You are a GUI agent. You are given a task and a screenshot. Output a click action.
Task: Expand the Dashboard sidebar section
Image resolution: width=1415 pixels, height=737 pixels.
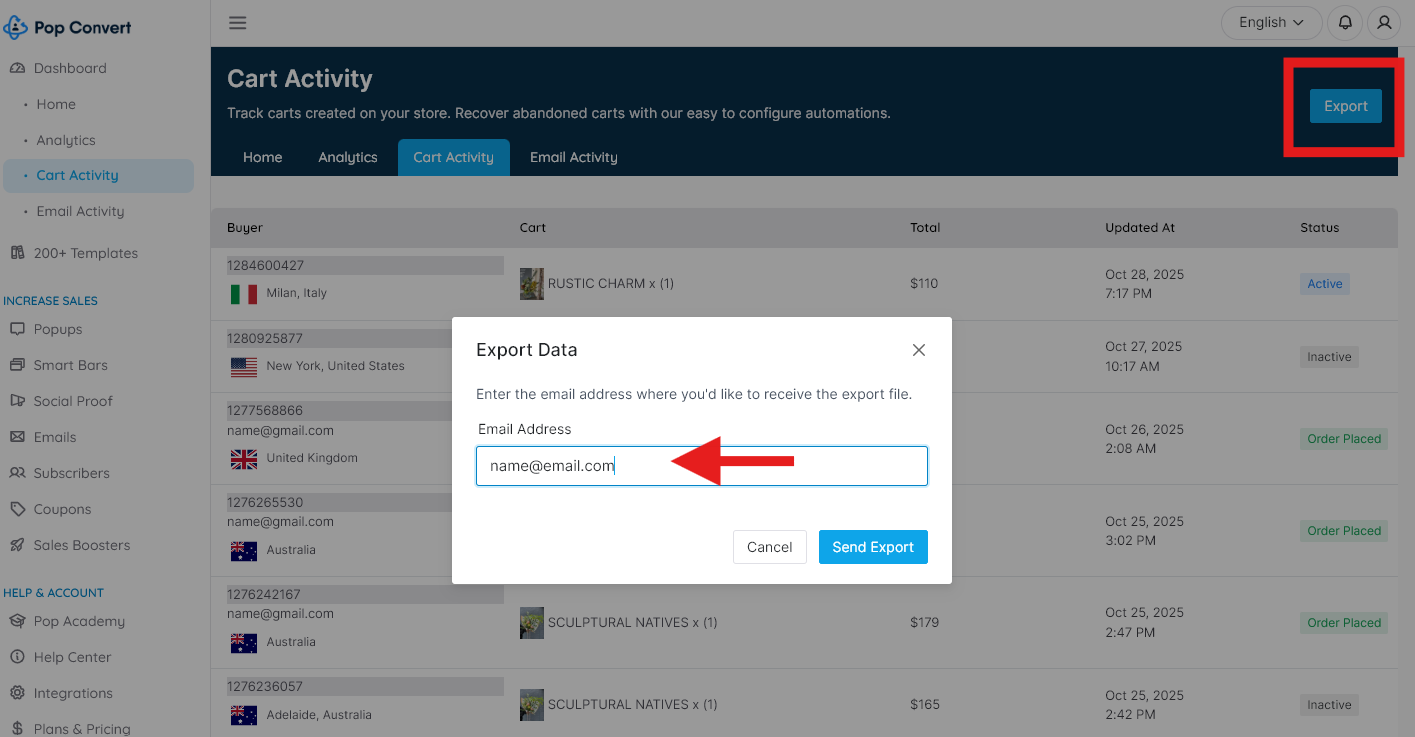(x=70, y=68)
